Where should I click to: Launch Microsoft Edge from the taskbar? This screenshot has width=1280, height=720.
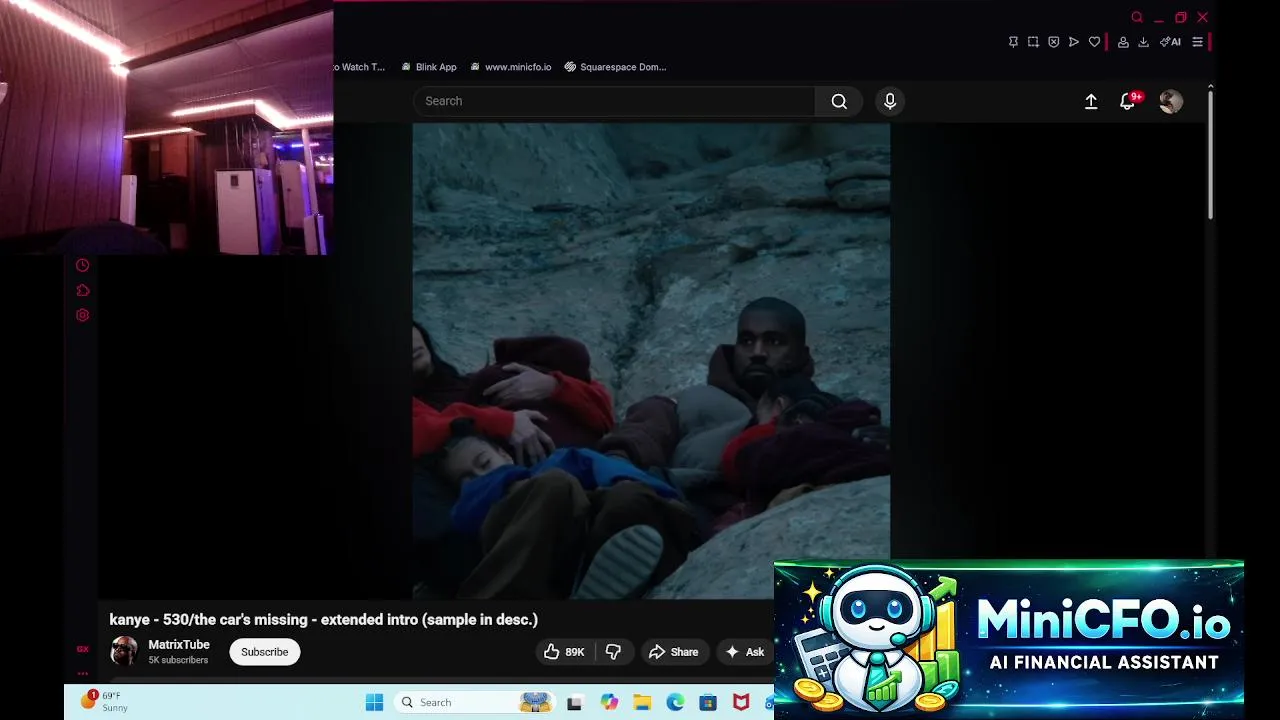coord(675,703)
